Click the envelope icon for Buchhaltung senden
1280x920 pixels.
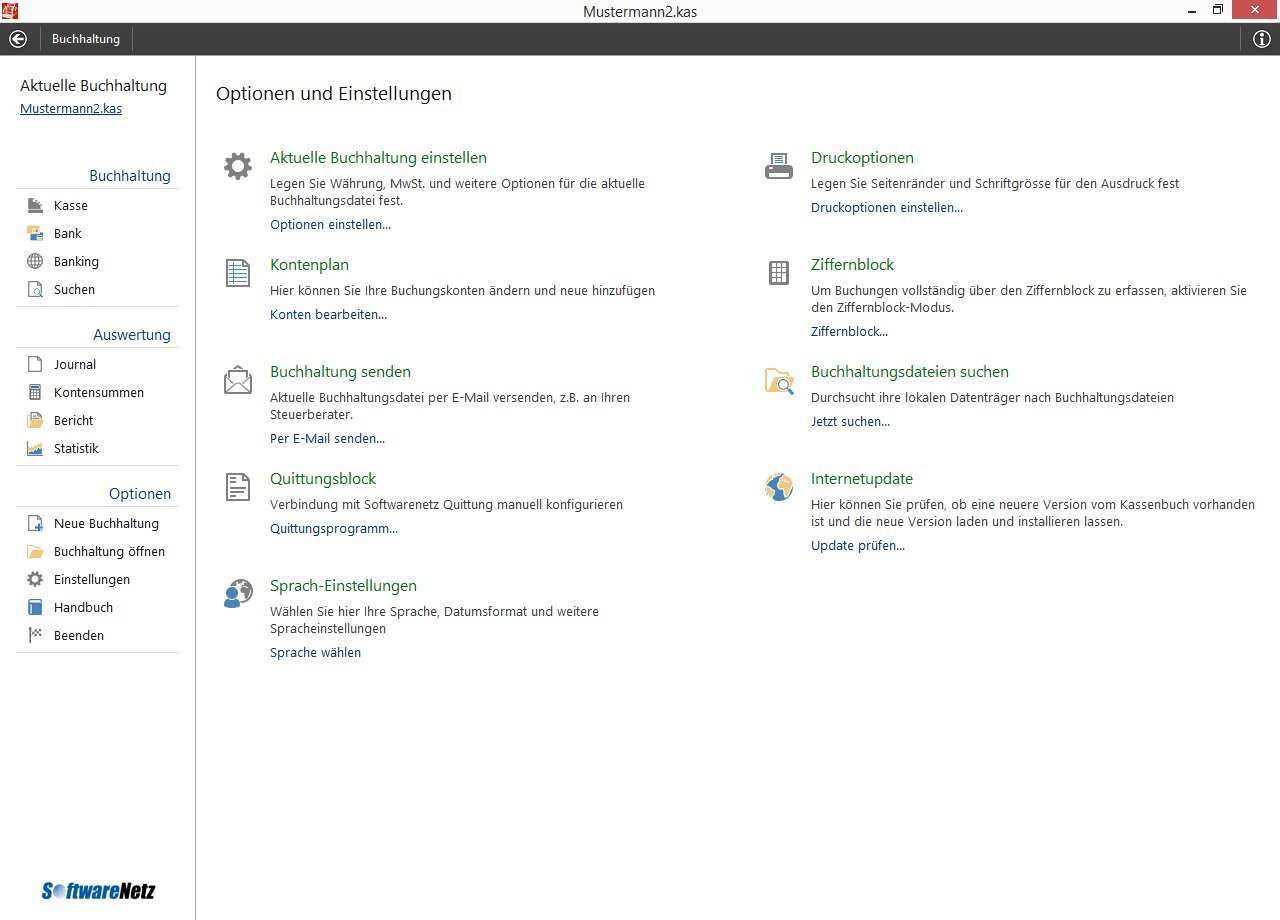pyautogui.click(x=238, y=380)
